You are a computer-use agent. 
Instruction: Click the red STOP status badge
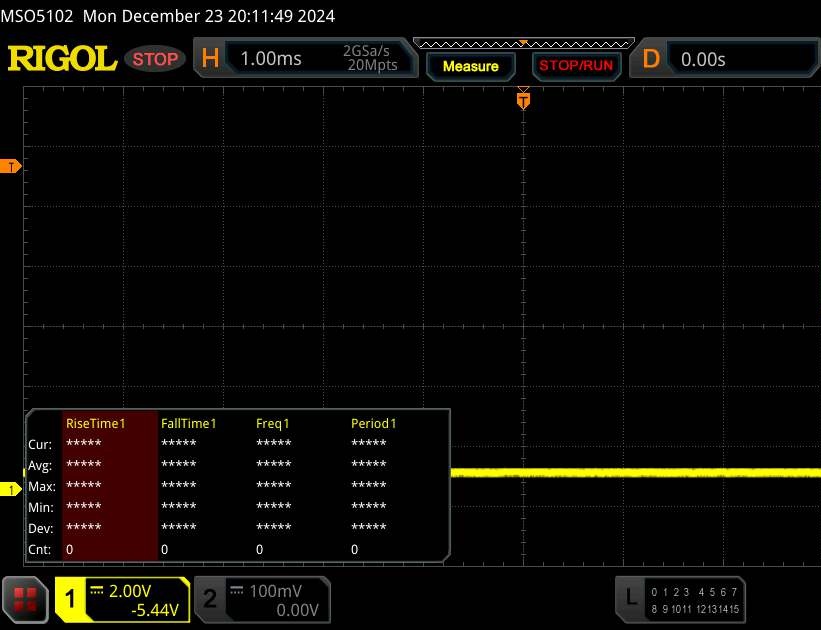pos(156,59)
